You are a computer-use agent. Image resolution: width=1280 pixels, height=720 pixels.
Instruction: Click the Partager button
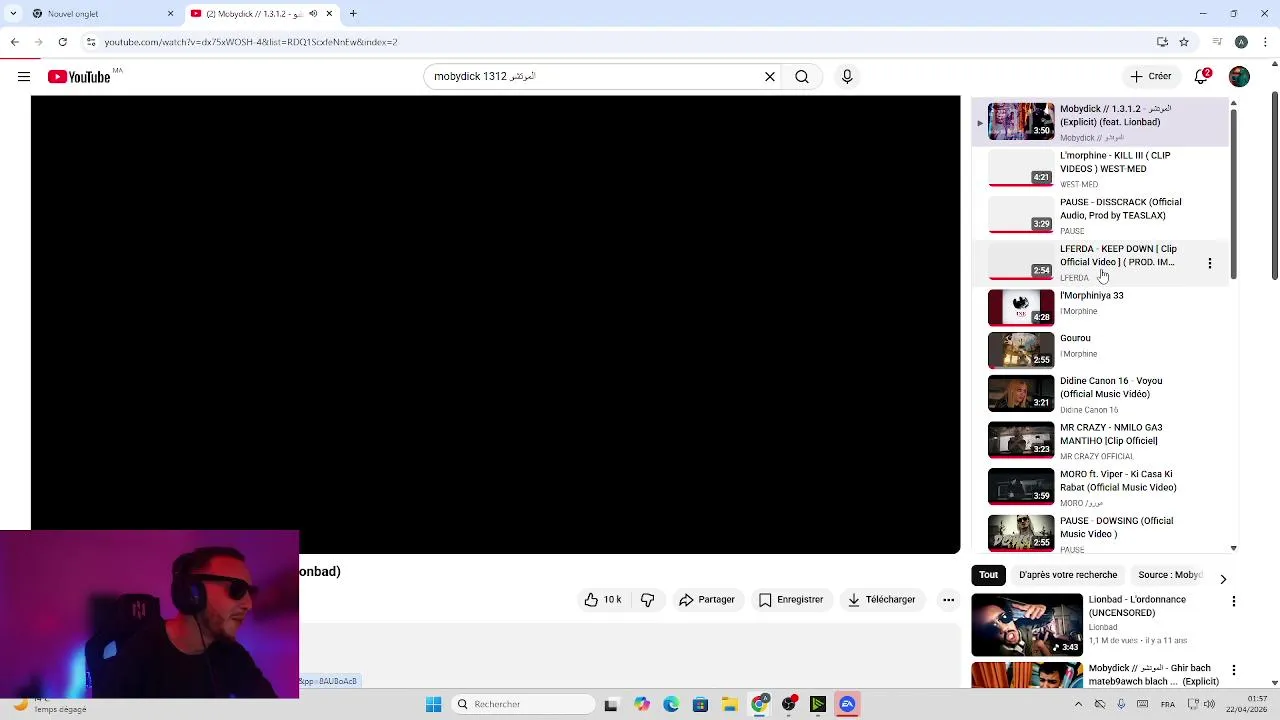coord(707,600)
